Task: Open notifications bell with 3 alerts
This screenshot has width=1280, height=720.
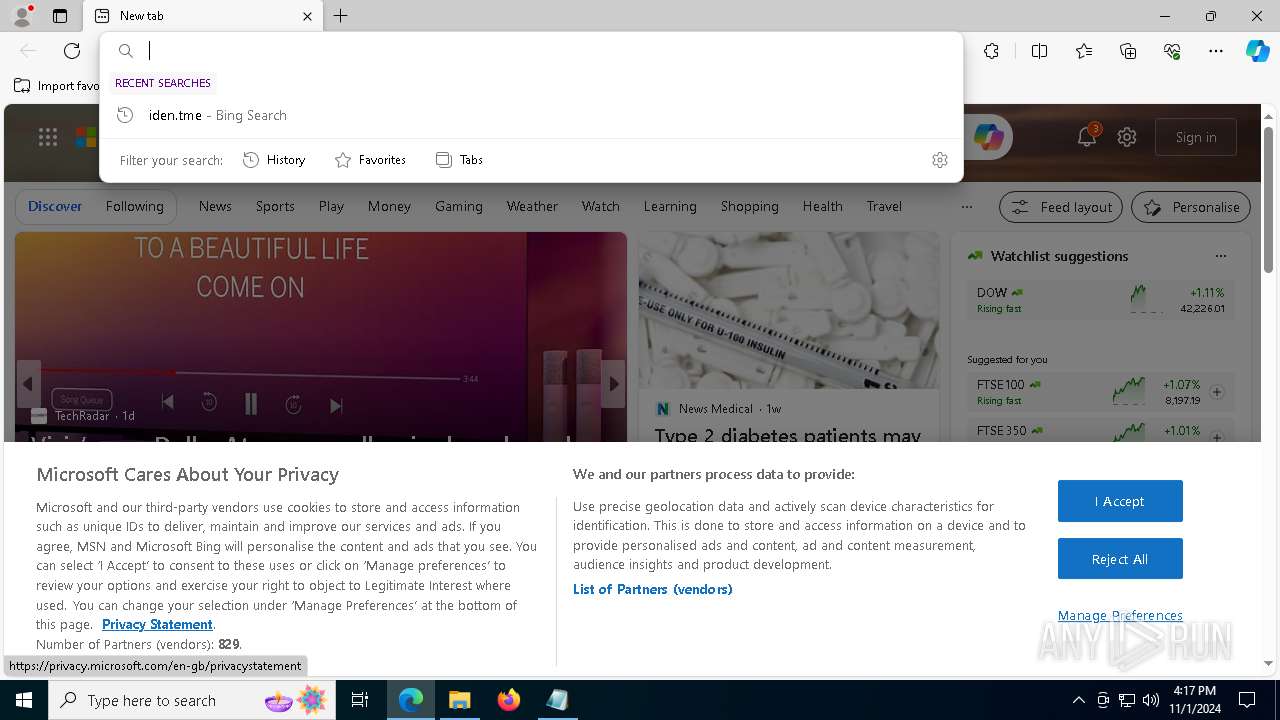Action: pyautogui.click(x=1087, y=137)
